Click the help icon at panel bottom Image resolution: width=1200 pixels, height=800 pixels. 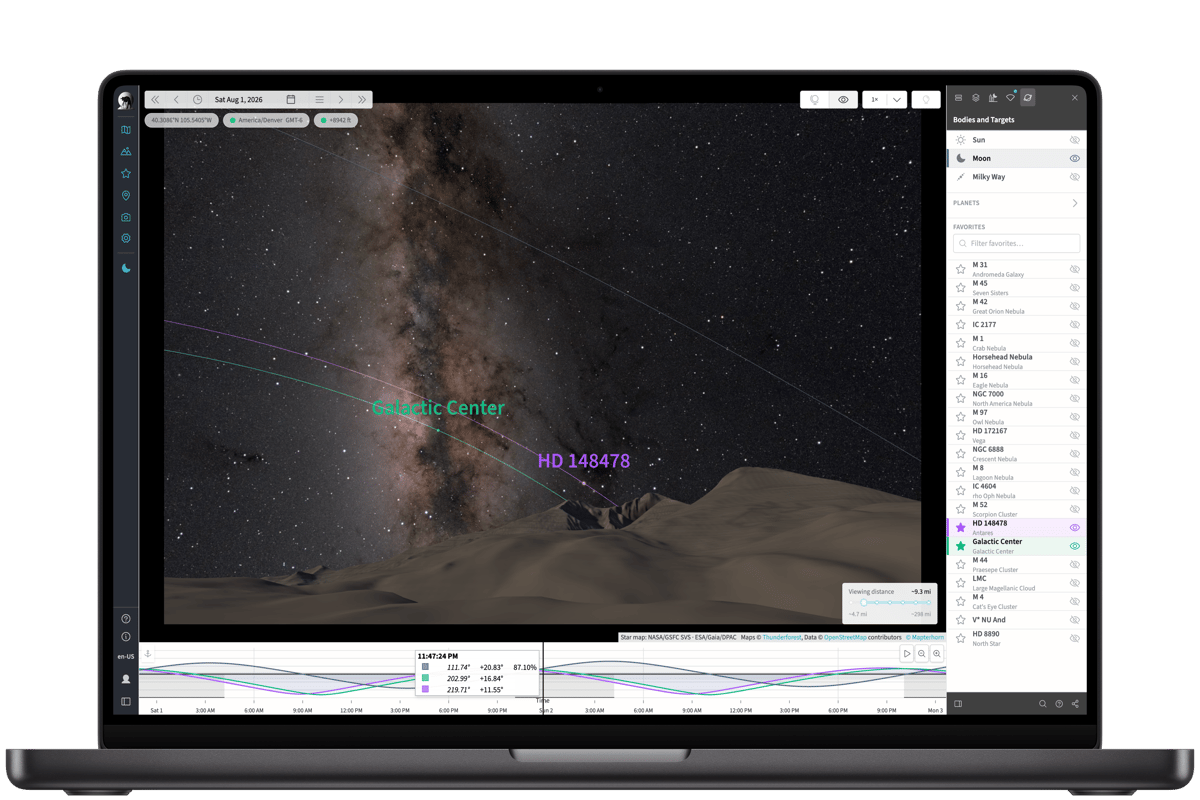pyautogui.click(x=1059, y=704)
